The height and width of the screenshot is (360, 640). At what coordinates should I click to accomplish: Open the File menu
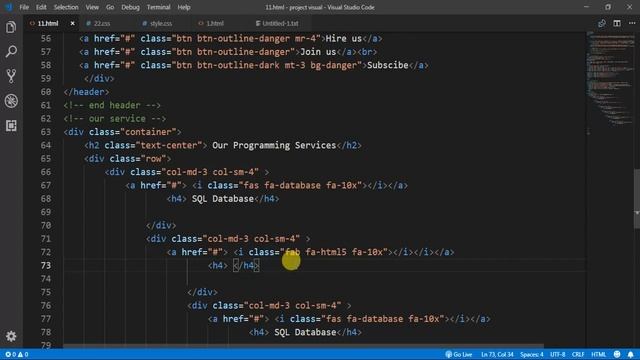[x=24, y=7]
